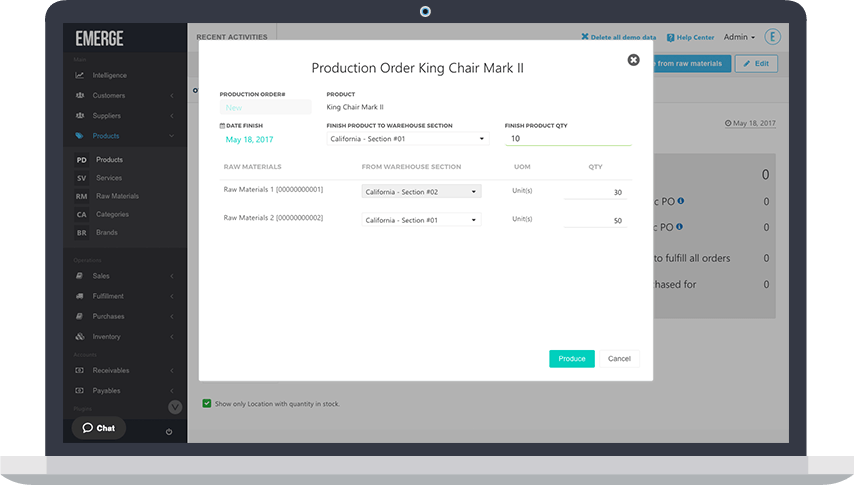Open Raw Materials 2 warehouse section dropdown
The image size is (854, 485).
click(x=421, y=220)
